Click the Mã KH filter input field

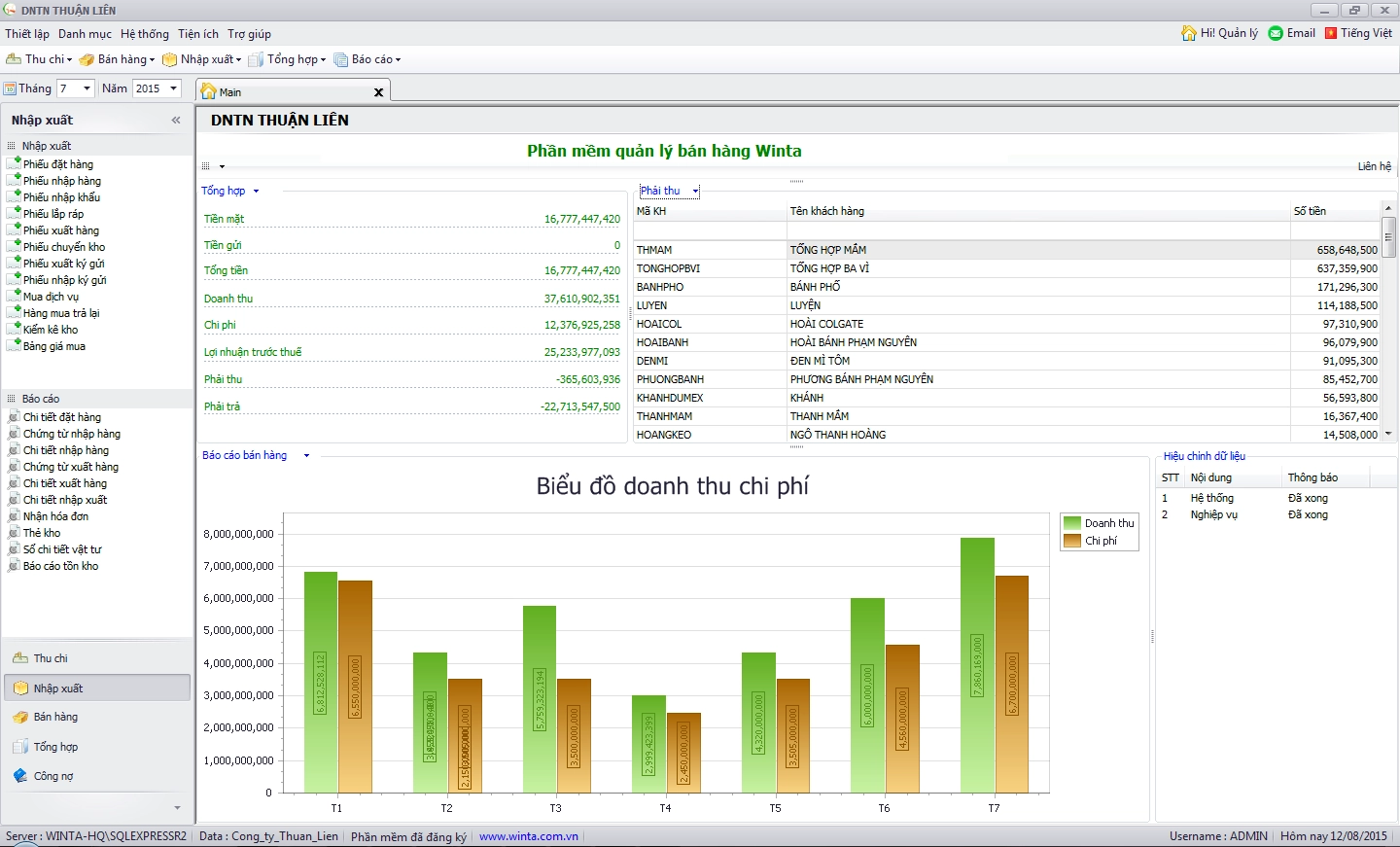710,230
